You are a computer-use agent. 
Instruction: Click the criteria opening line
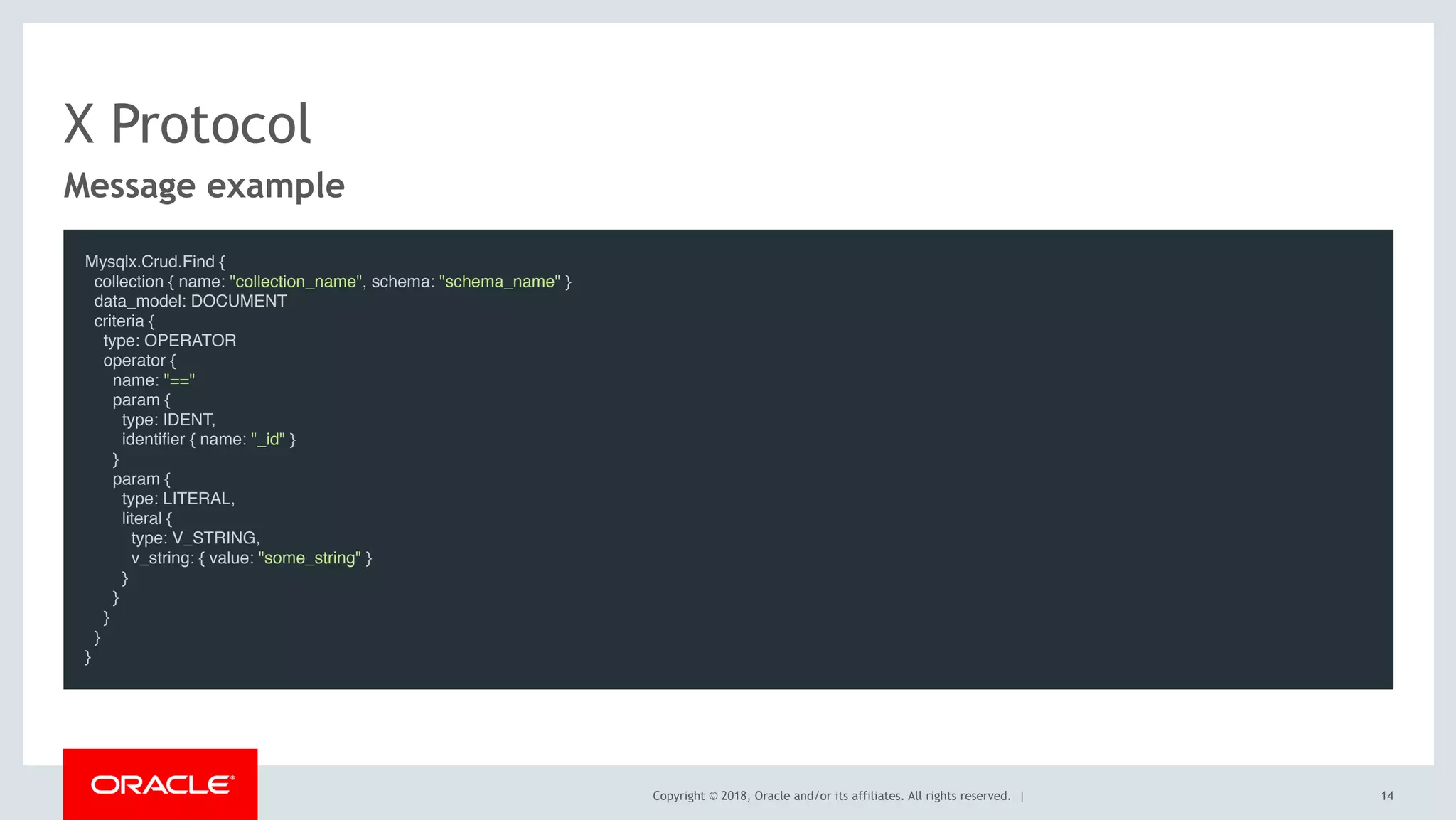point(124,321)
